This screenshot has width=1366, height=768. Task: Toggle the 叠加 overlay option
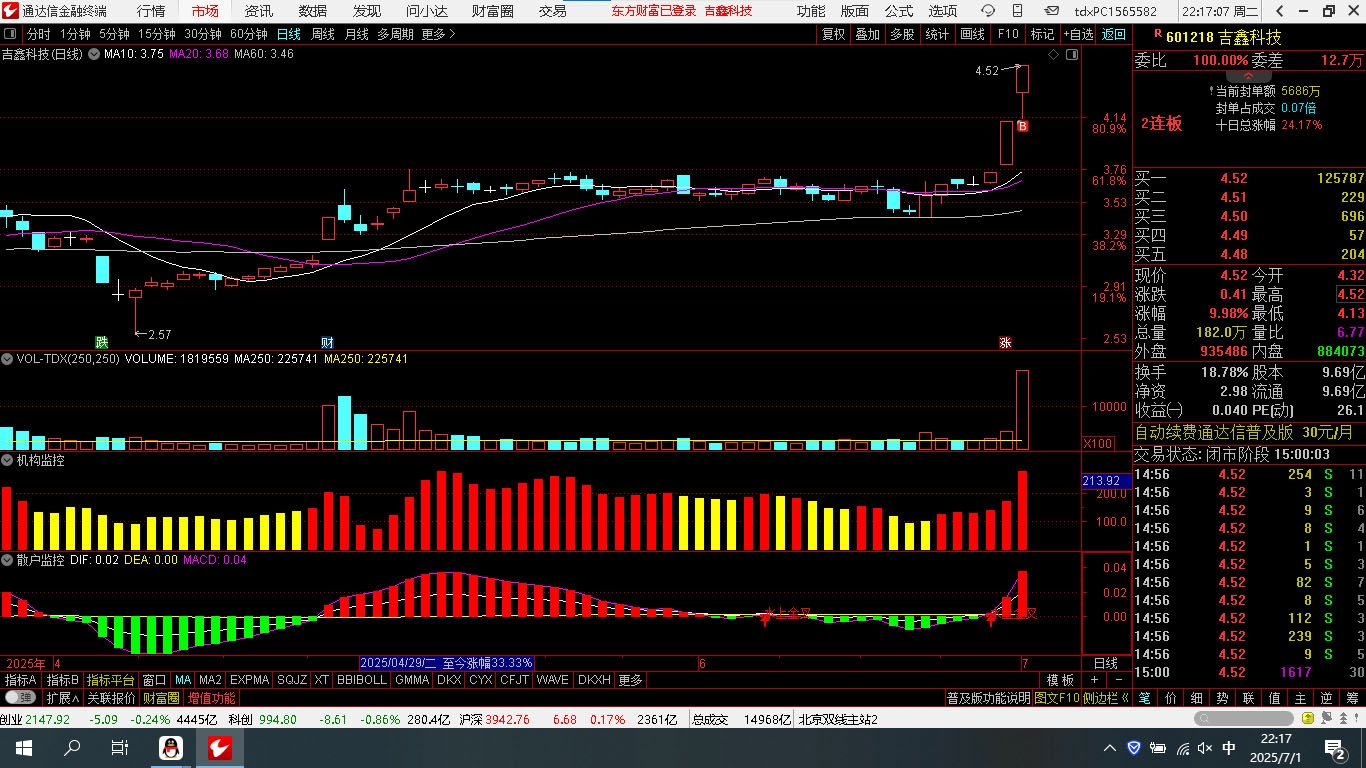[x=867, y=34]
